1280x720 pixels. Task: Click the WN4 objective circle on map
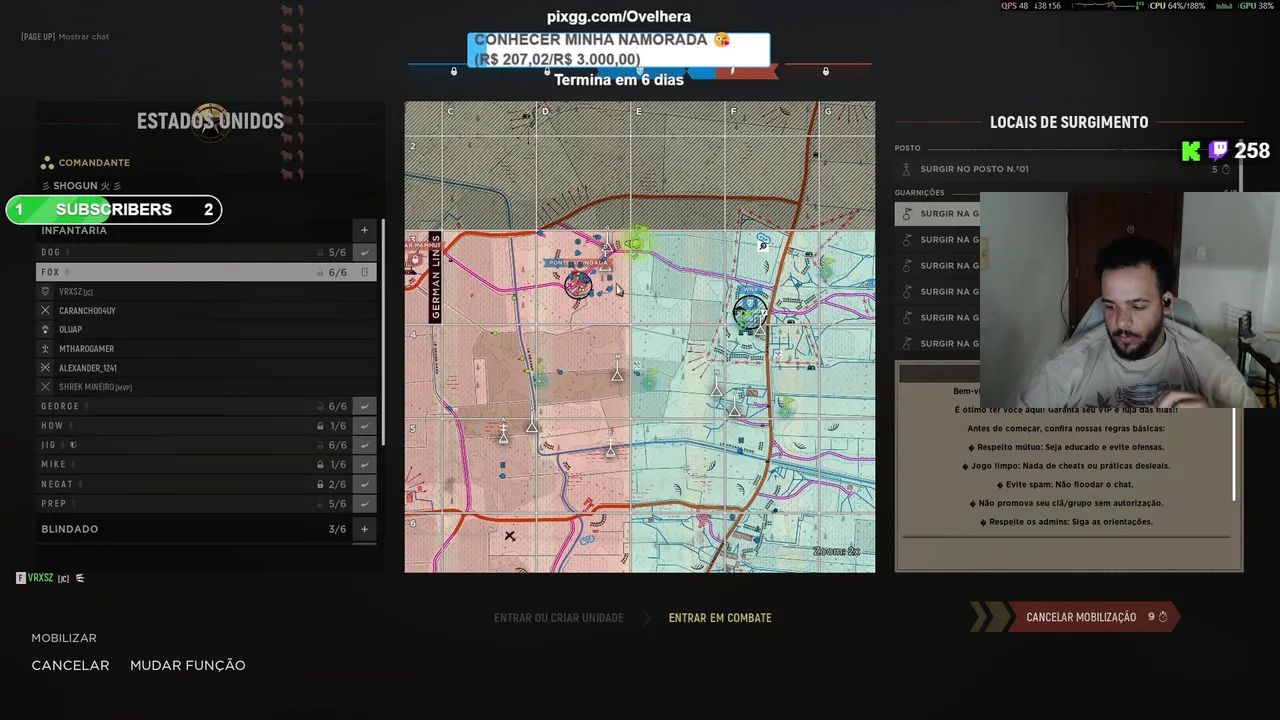[x=750, y=310]
